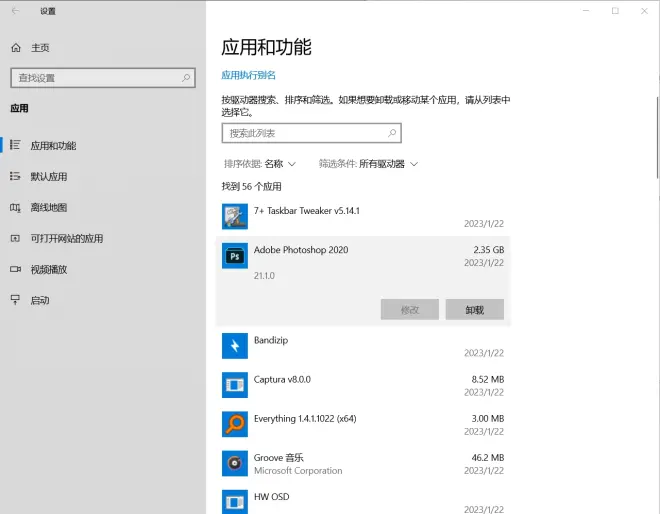
Task: Click the 离线地图 map icon
Action: click(15, 207)
